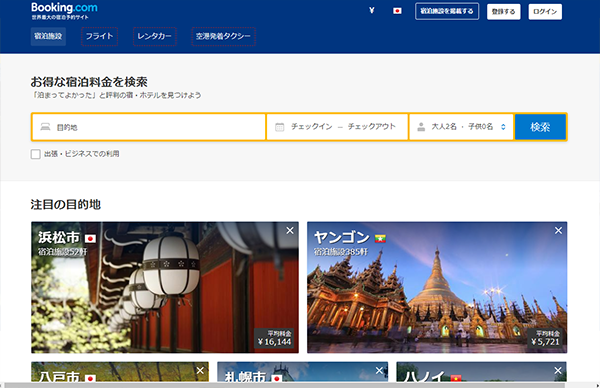The image size is (600, 388).
Task: Click the 宿泊施設52軒 text
Action: [63, 252]
